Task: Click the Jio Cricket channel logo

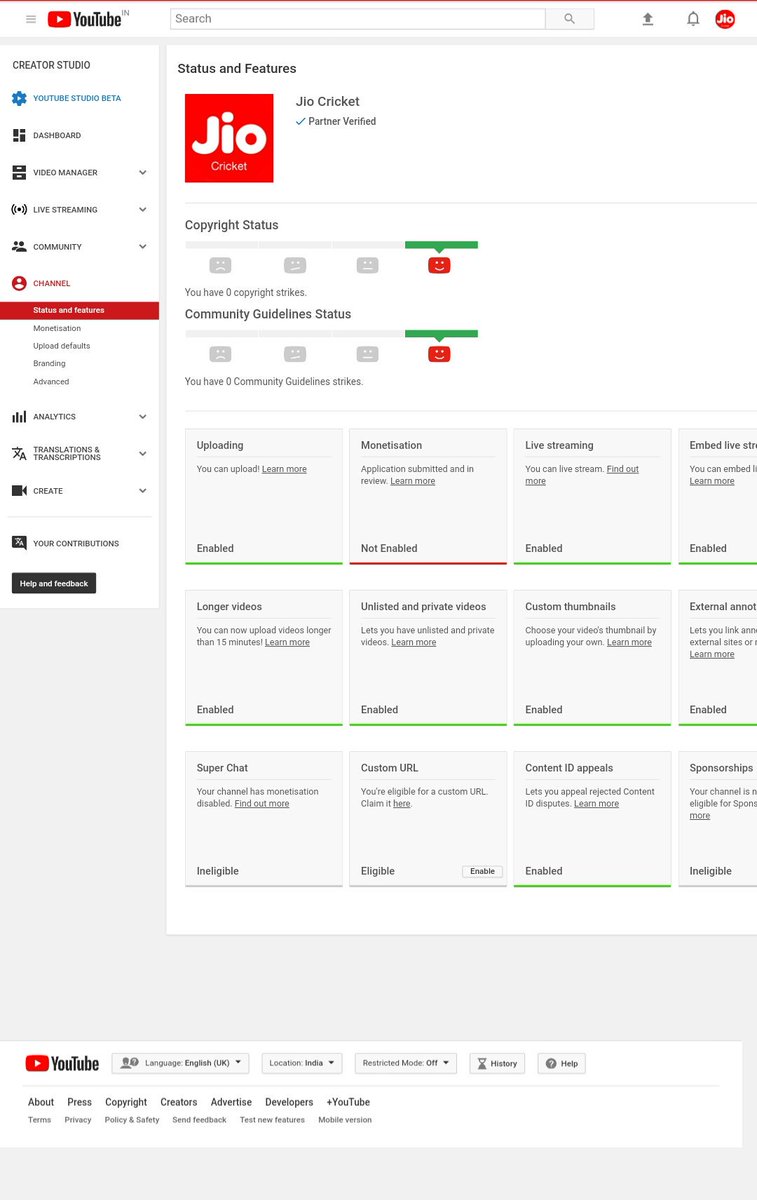Action: point(229,138)
